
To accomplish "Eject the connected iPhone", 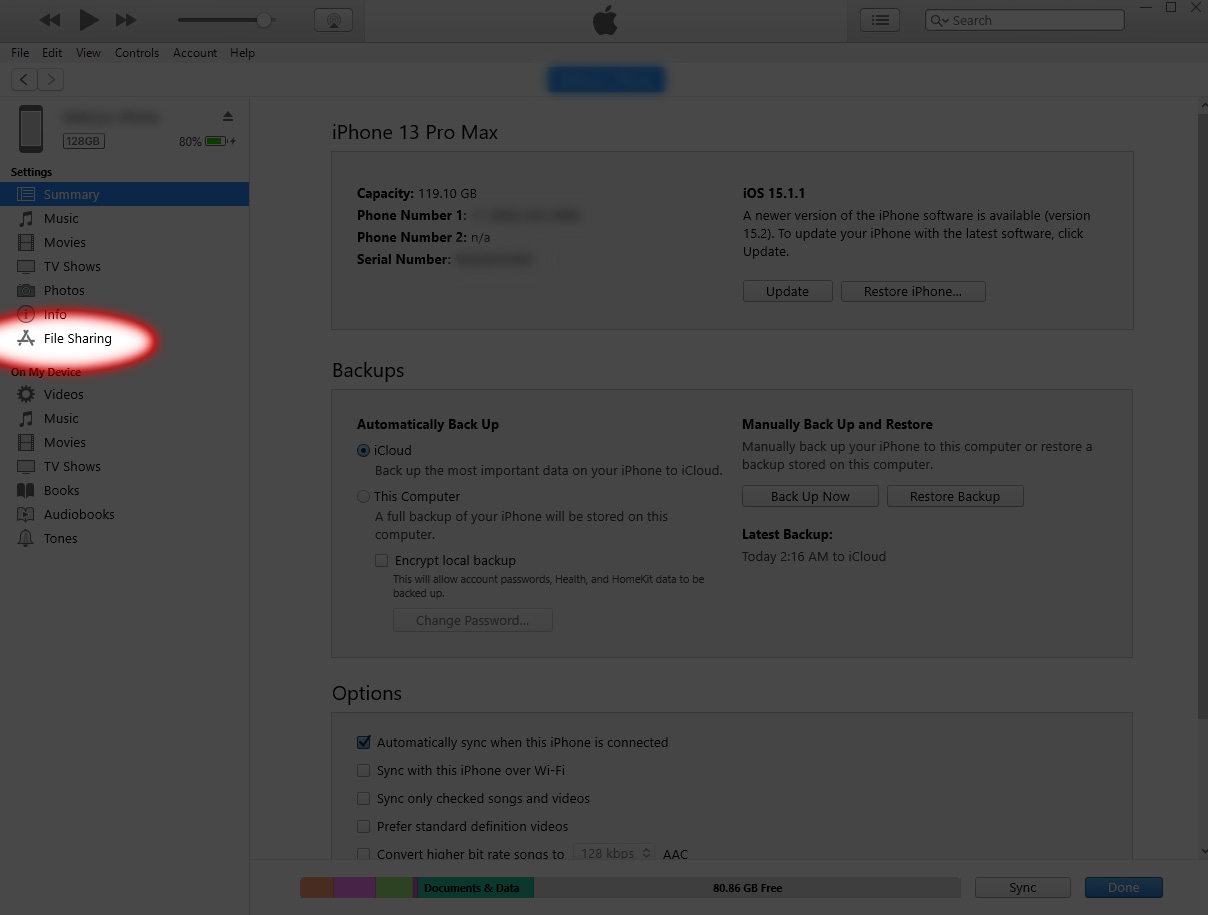I will [227, 116].
